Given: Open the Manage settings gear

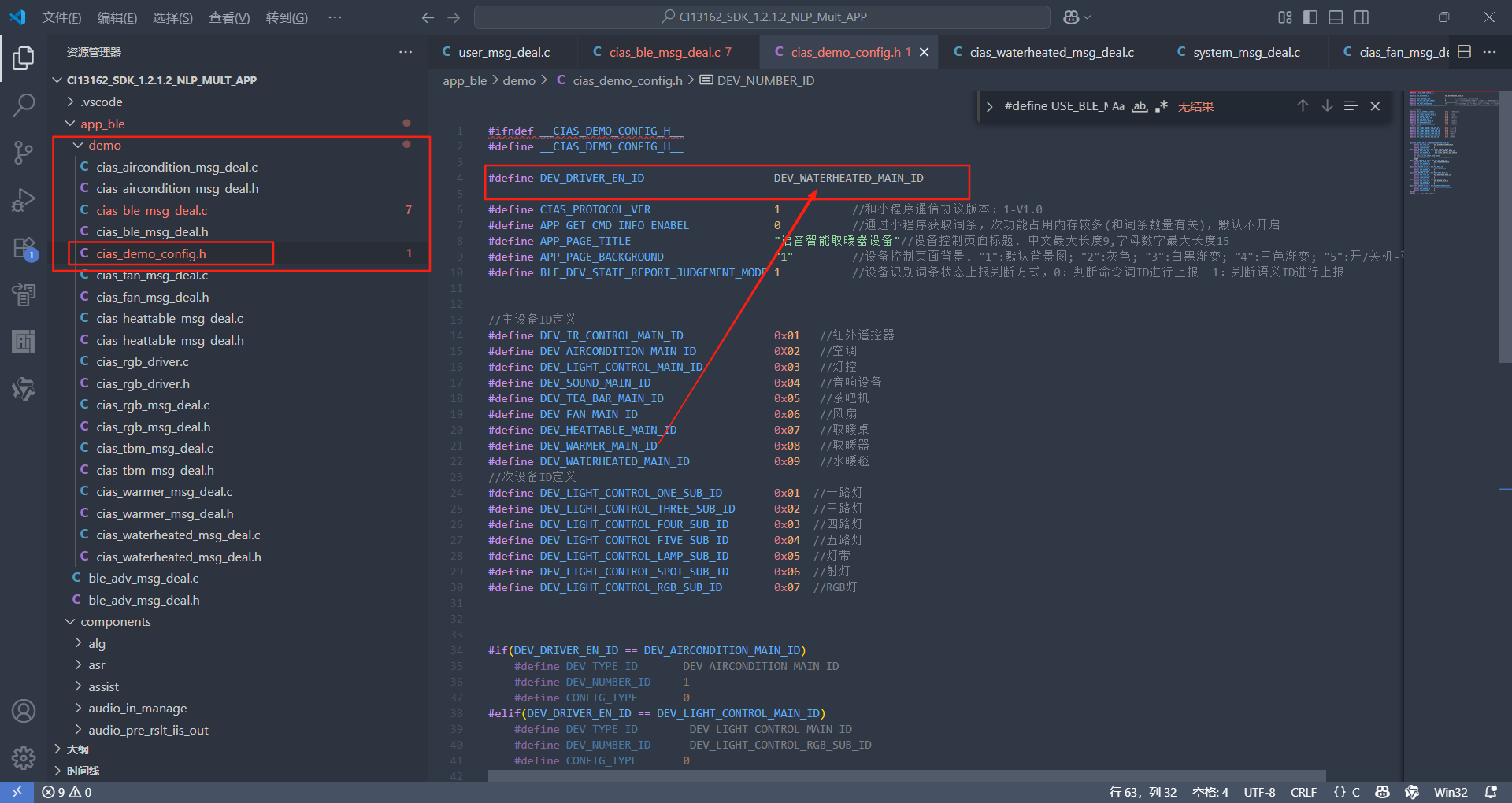Looking at the screenshot, I should (24, 758).
